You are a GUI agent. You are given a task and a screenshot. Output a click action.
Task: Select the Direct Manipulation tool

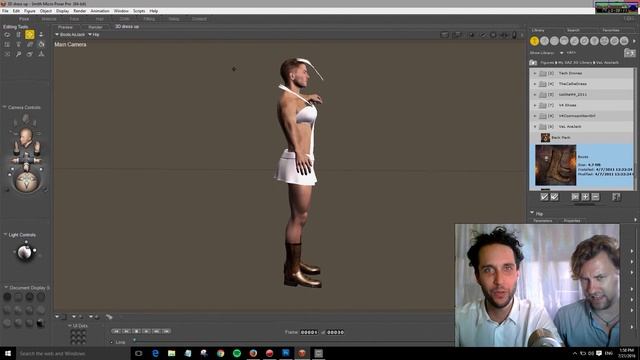pos(41,54)
